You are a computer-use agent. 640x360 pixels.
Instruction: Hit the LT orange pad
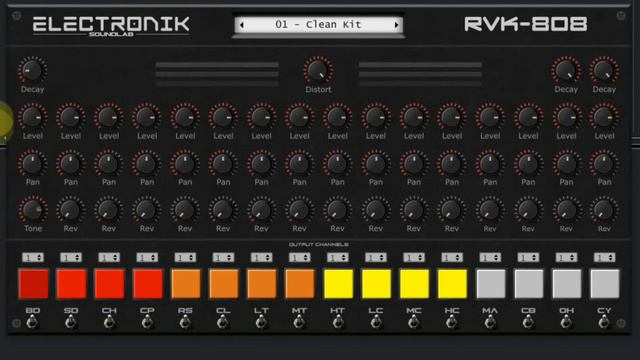(262, 284)
